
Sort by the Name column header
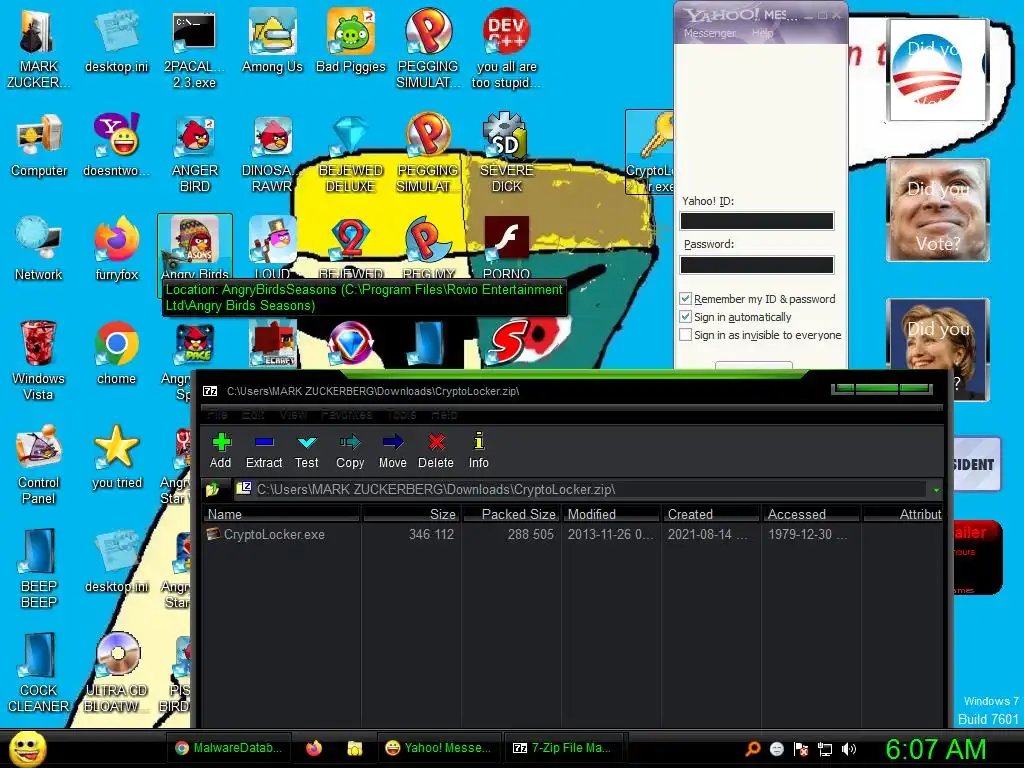281,514
